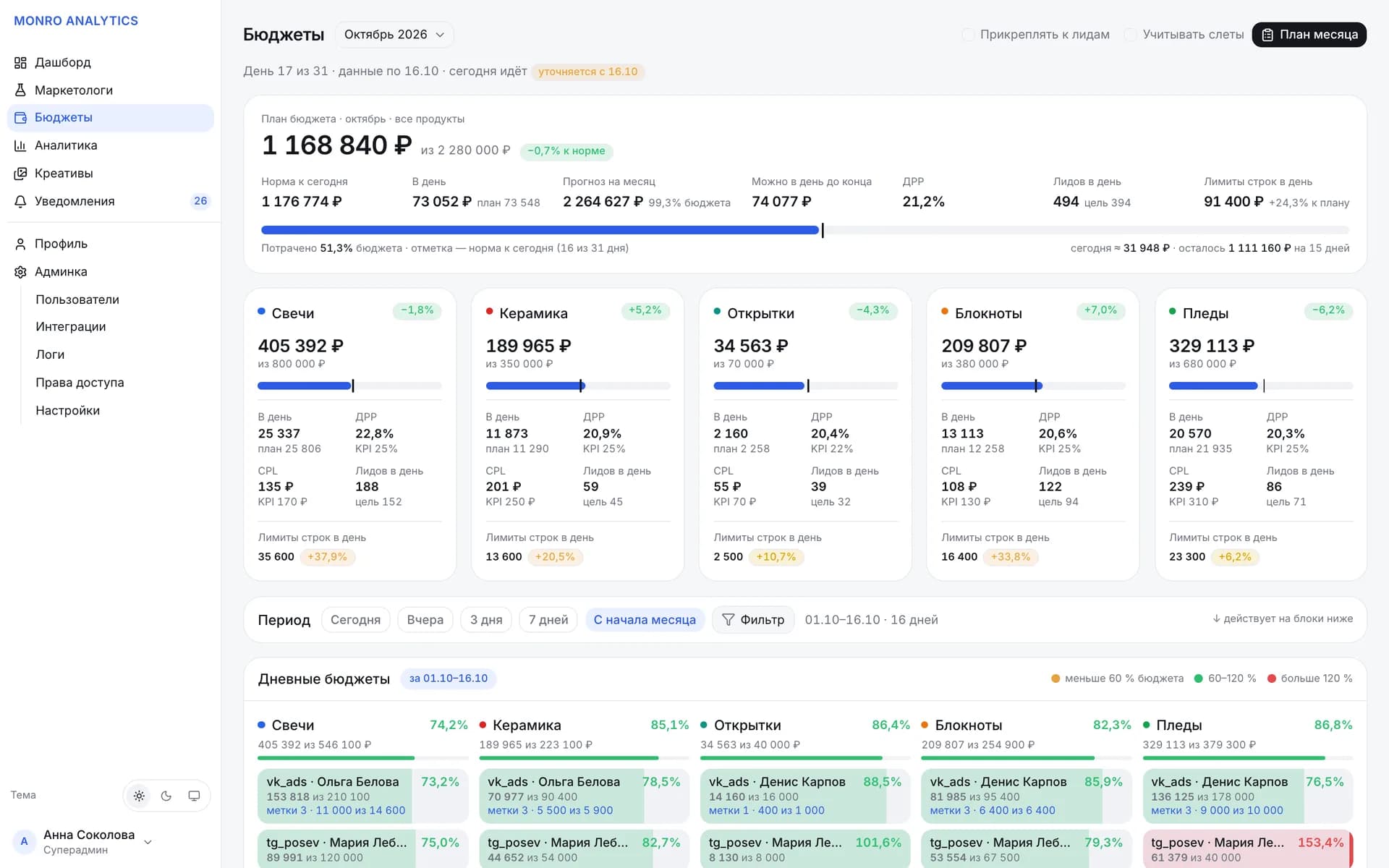The width and height of the screenshot is (1389, 868).
Task: Open the Дашборд dashboard icon
Action: point(20,62)
